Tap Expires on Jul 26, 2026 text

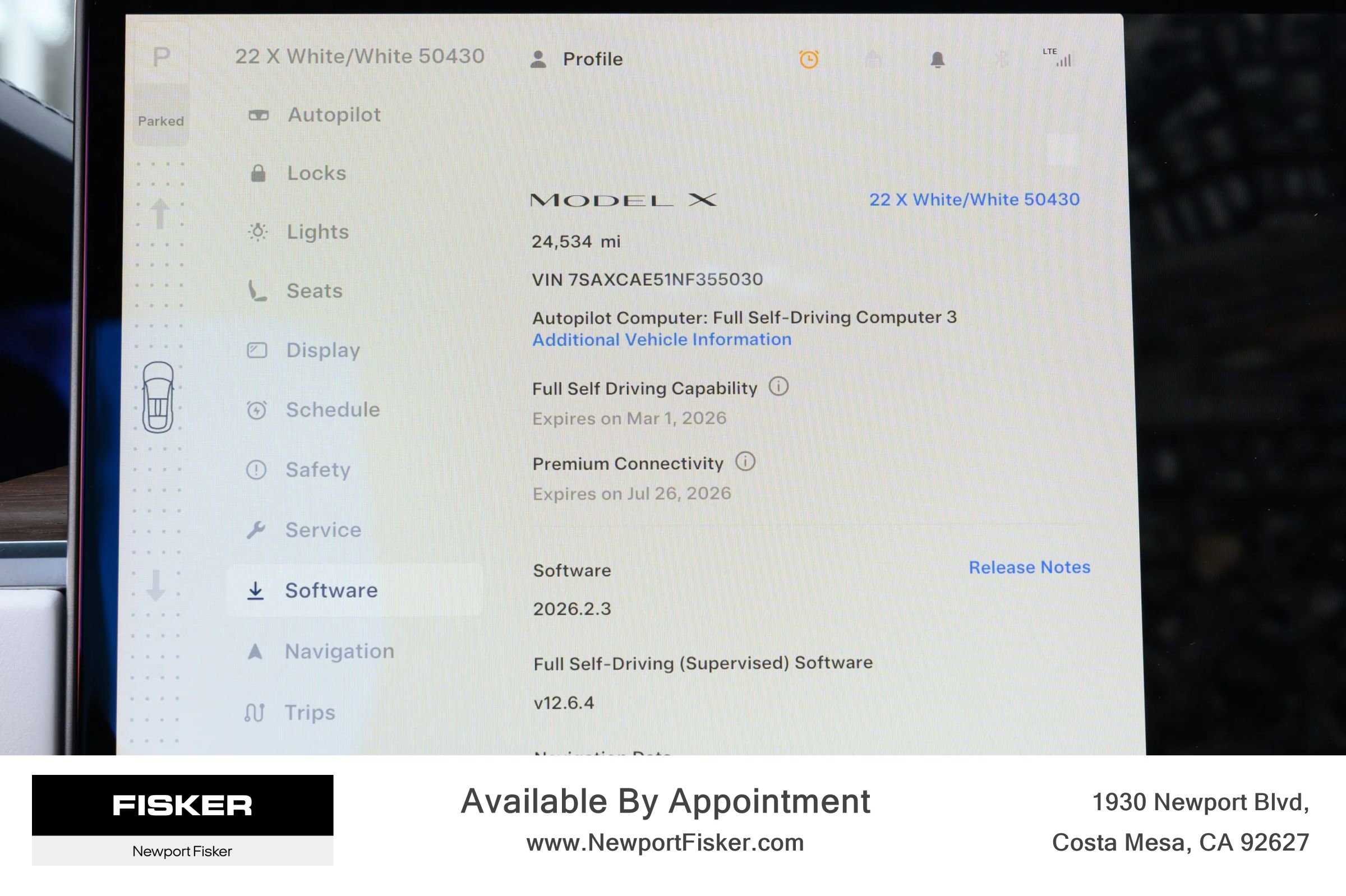point(631,493)
